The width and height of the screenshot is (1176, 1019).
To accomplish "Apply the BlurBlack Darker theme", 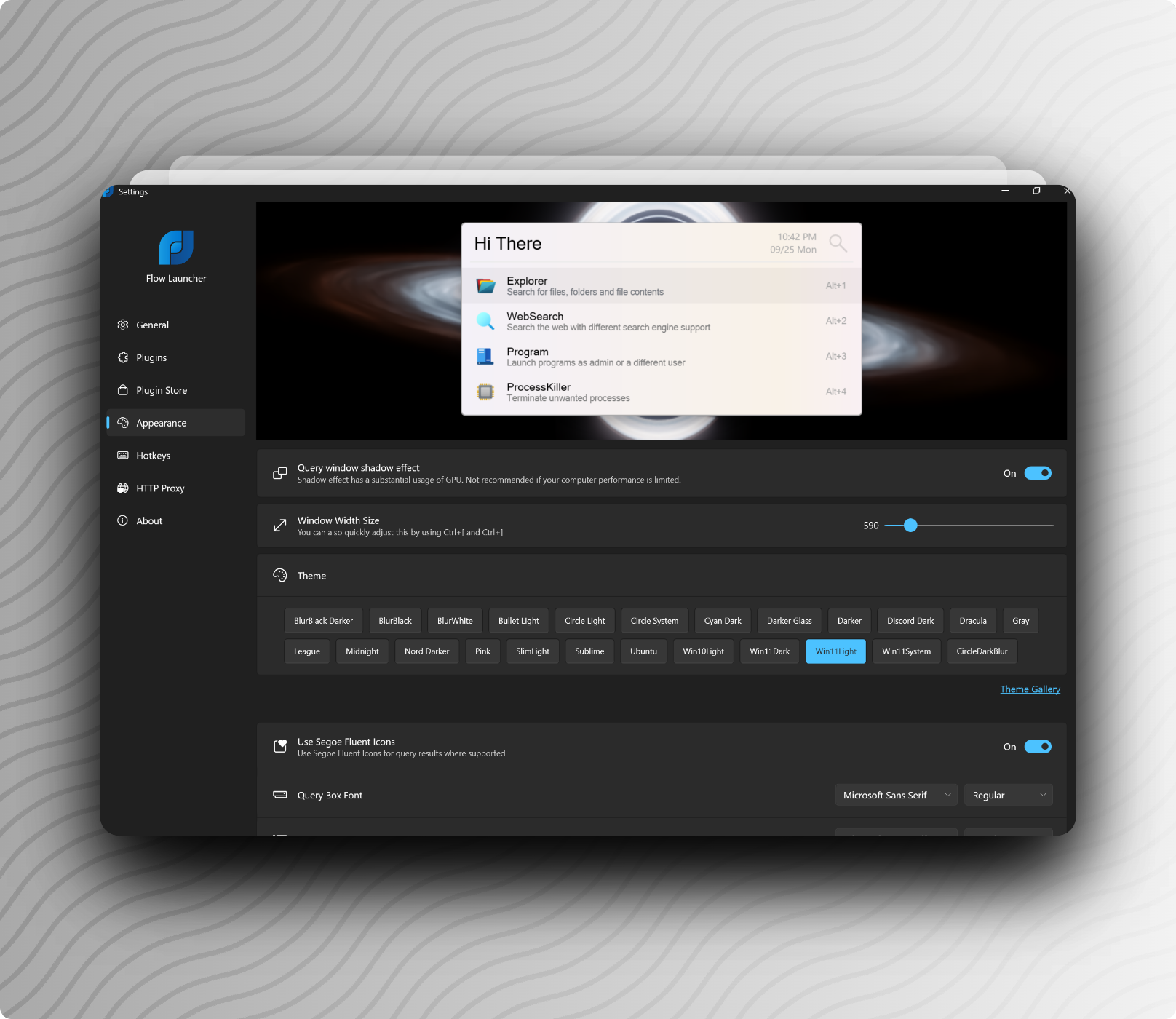I will pos(323,621).
